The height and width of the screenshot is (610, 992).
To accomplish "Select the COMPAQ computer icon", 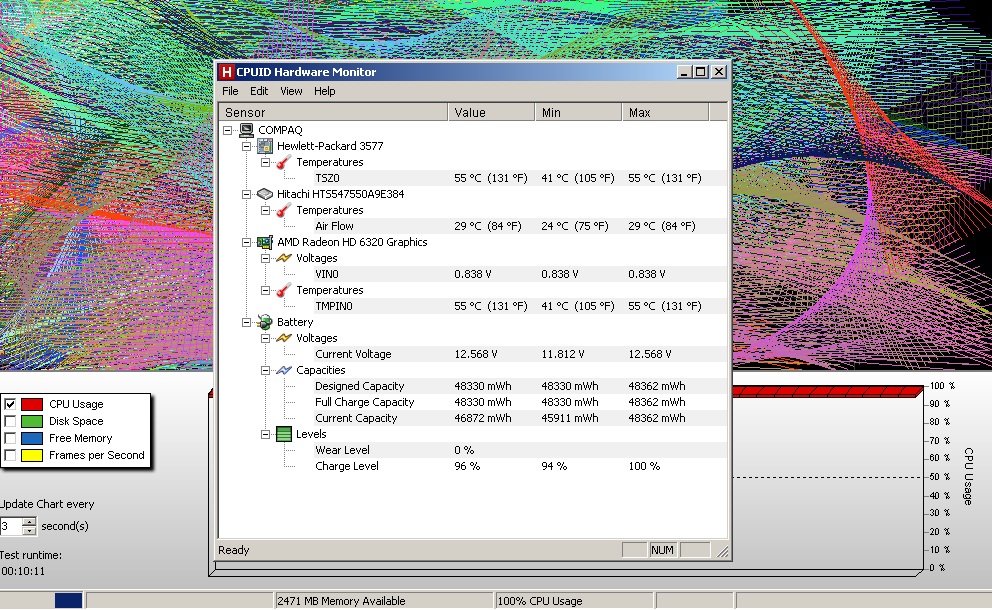I will (x=246, y=130).
